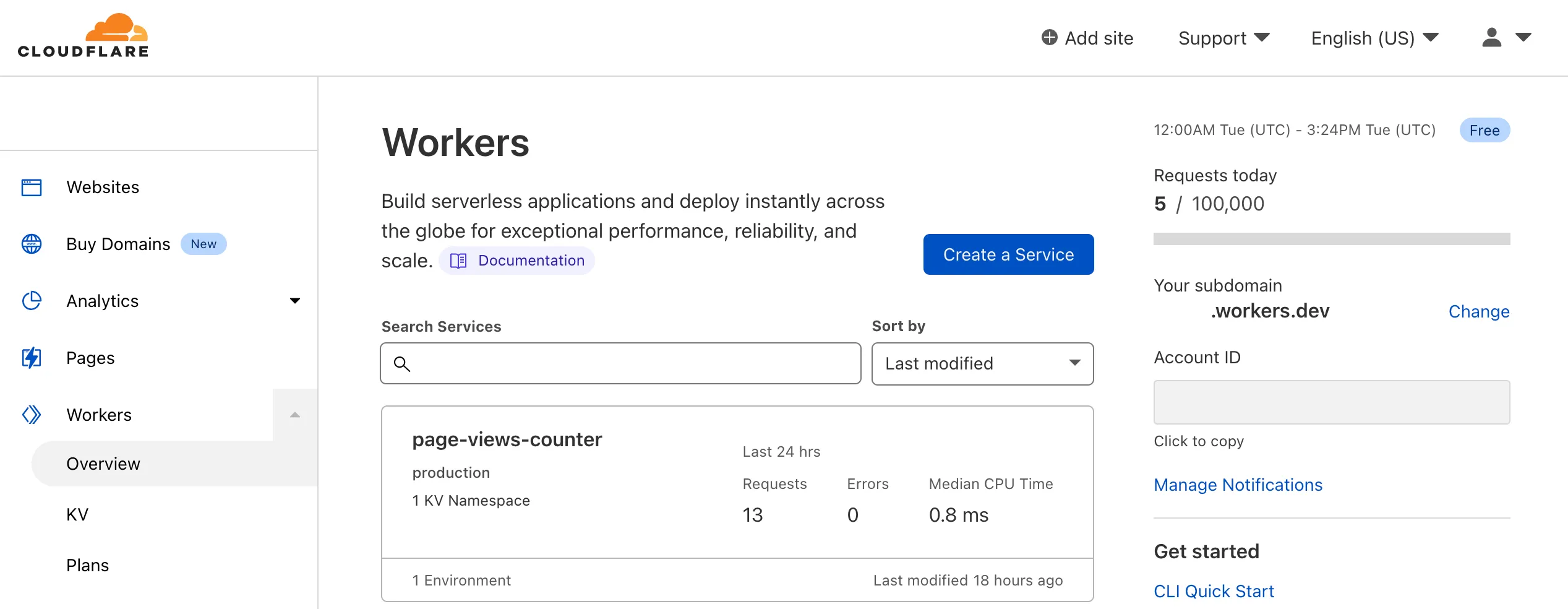Click the Free plan badge
Viewport: 1568px width, 609px height.
pos(1484,131)
